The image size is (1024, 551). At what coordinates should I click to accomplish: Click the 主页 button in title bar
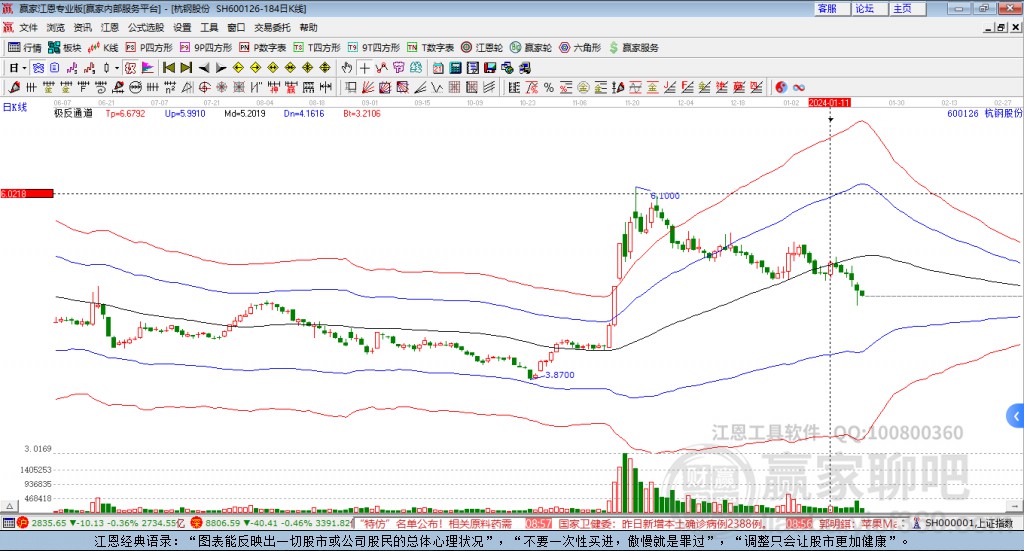[908, 8]
